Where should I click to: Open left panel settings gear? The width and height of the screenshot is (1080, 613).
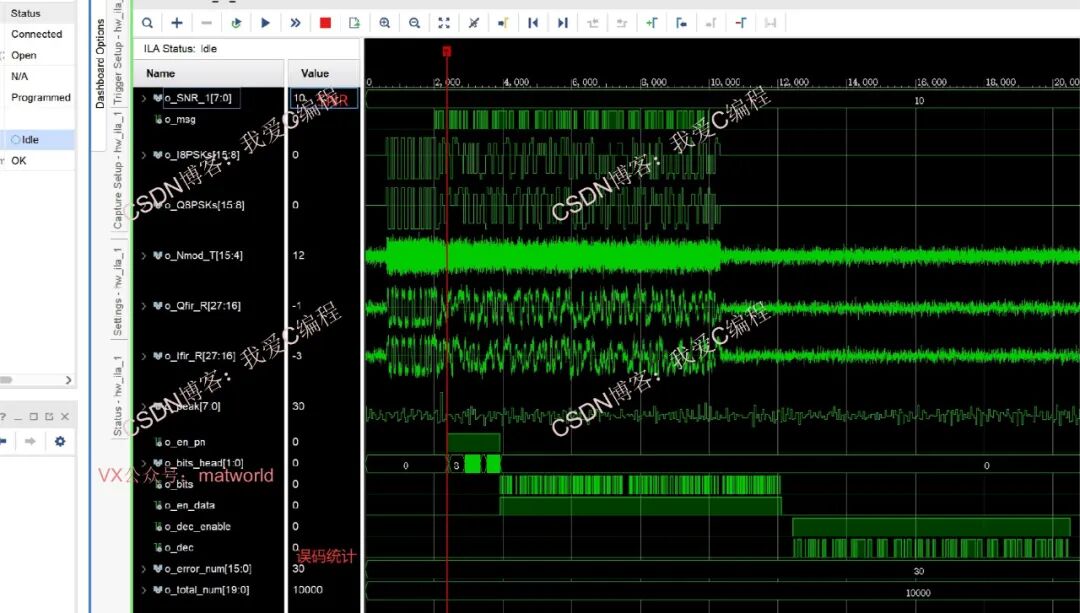tap(60, 441)
